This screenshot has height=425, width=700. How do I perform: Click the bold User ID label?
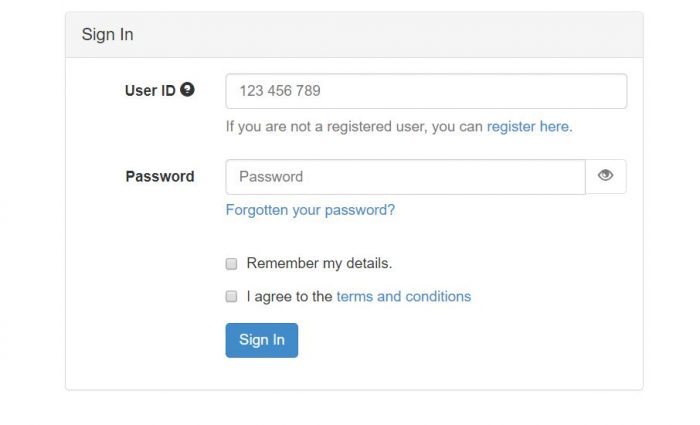point(150,91)
